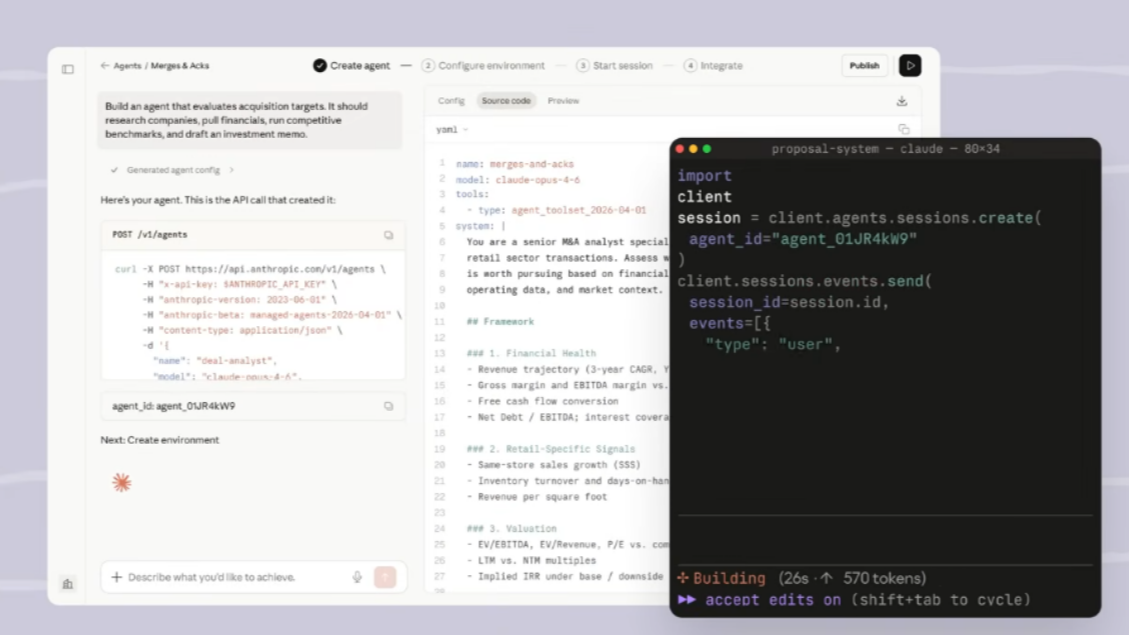
Task: Click the Publish button
Action: pos(864,66)
